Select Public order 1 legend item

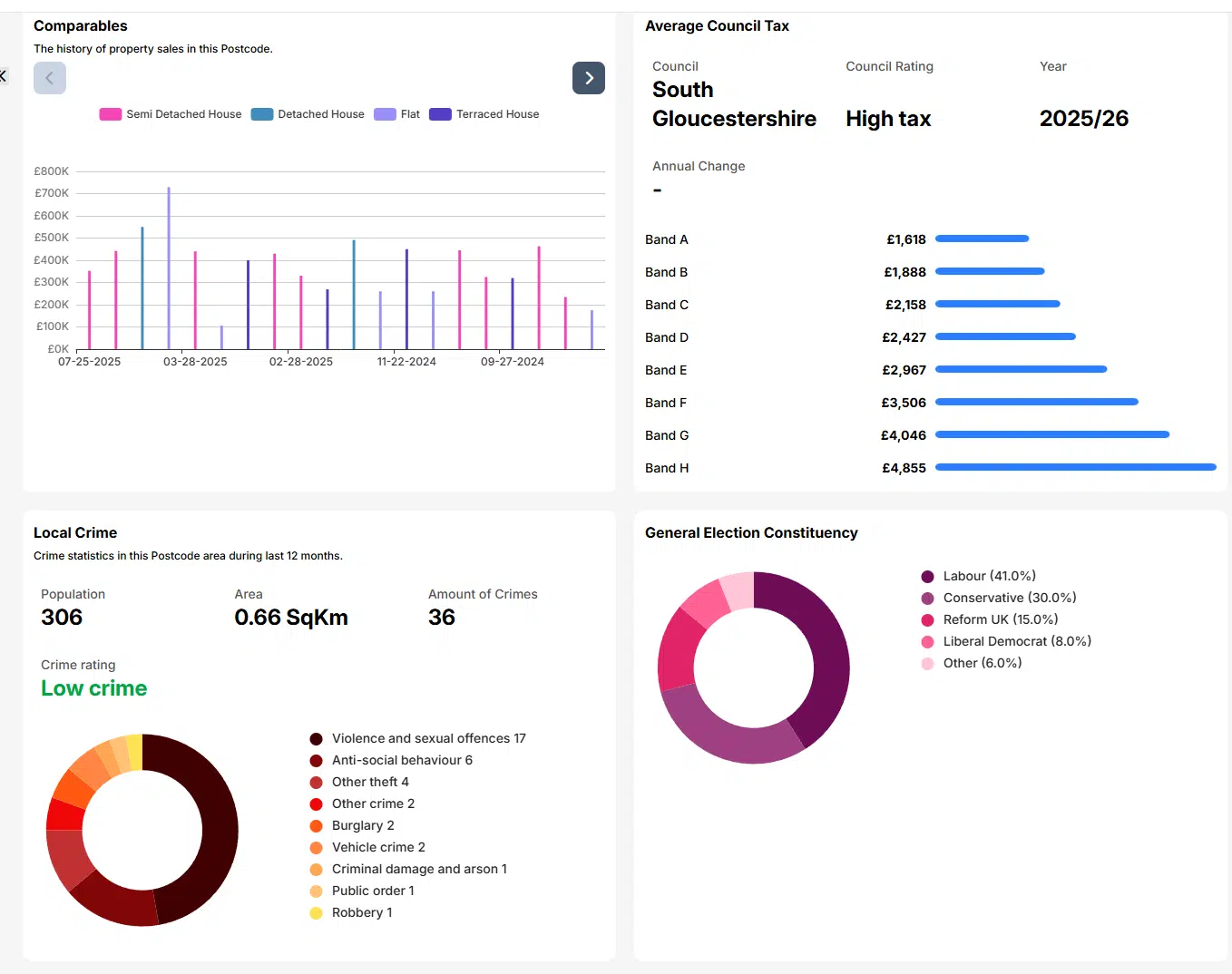click(361, 891)
